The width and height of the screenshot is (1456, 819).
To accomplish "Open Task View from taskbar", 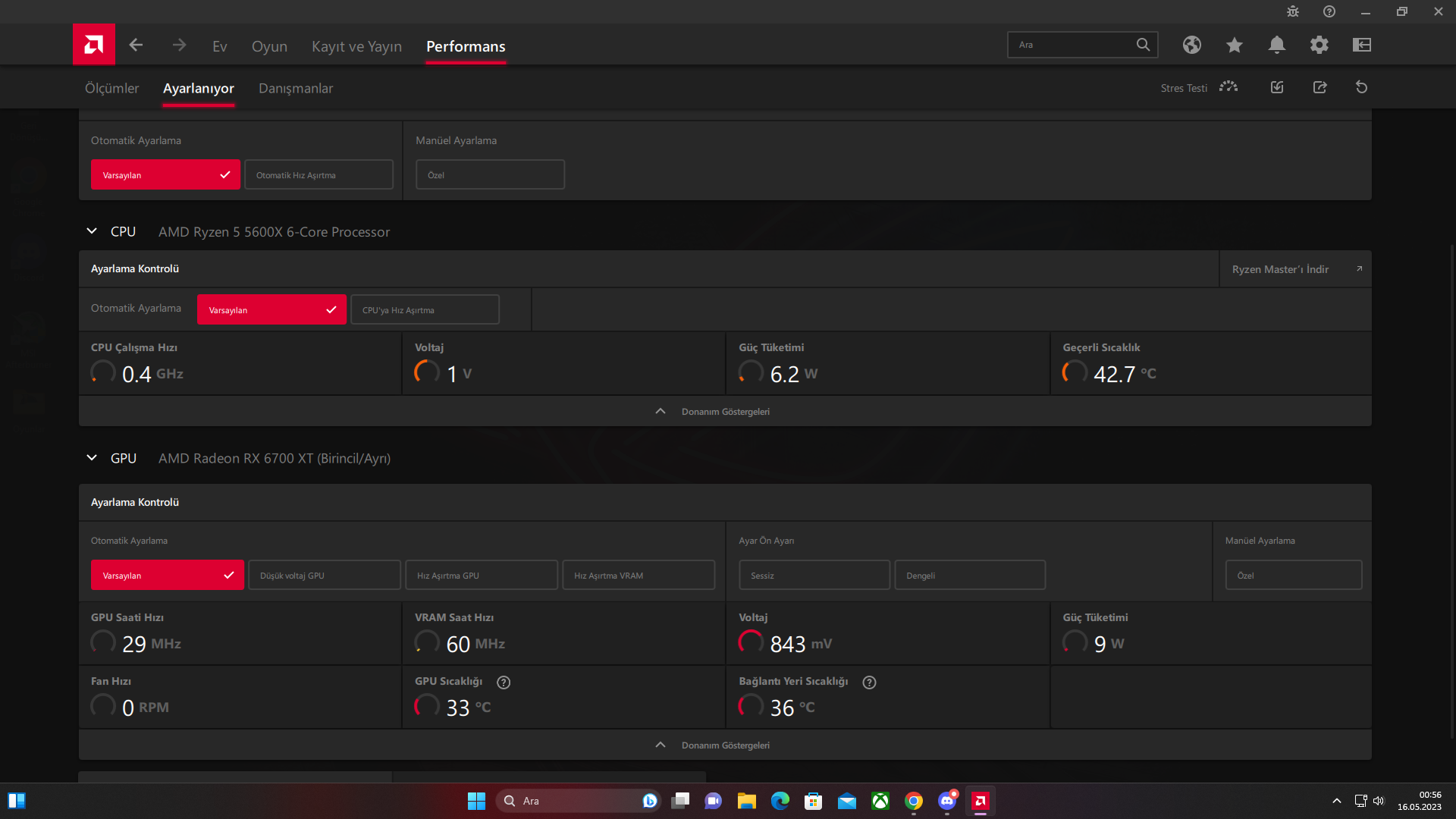I will click(x=680, y=801).
